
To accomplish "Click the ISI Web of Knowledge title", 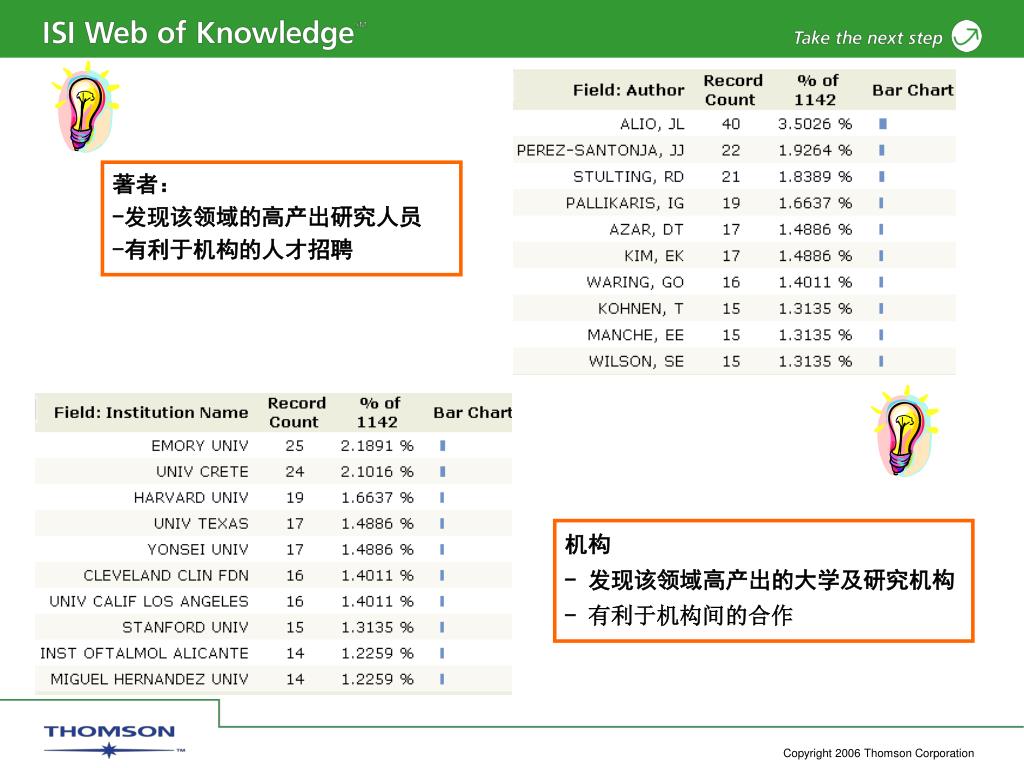I will (x=198, y=33).
